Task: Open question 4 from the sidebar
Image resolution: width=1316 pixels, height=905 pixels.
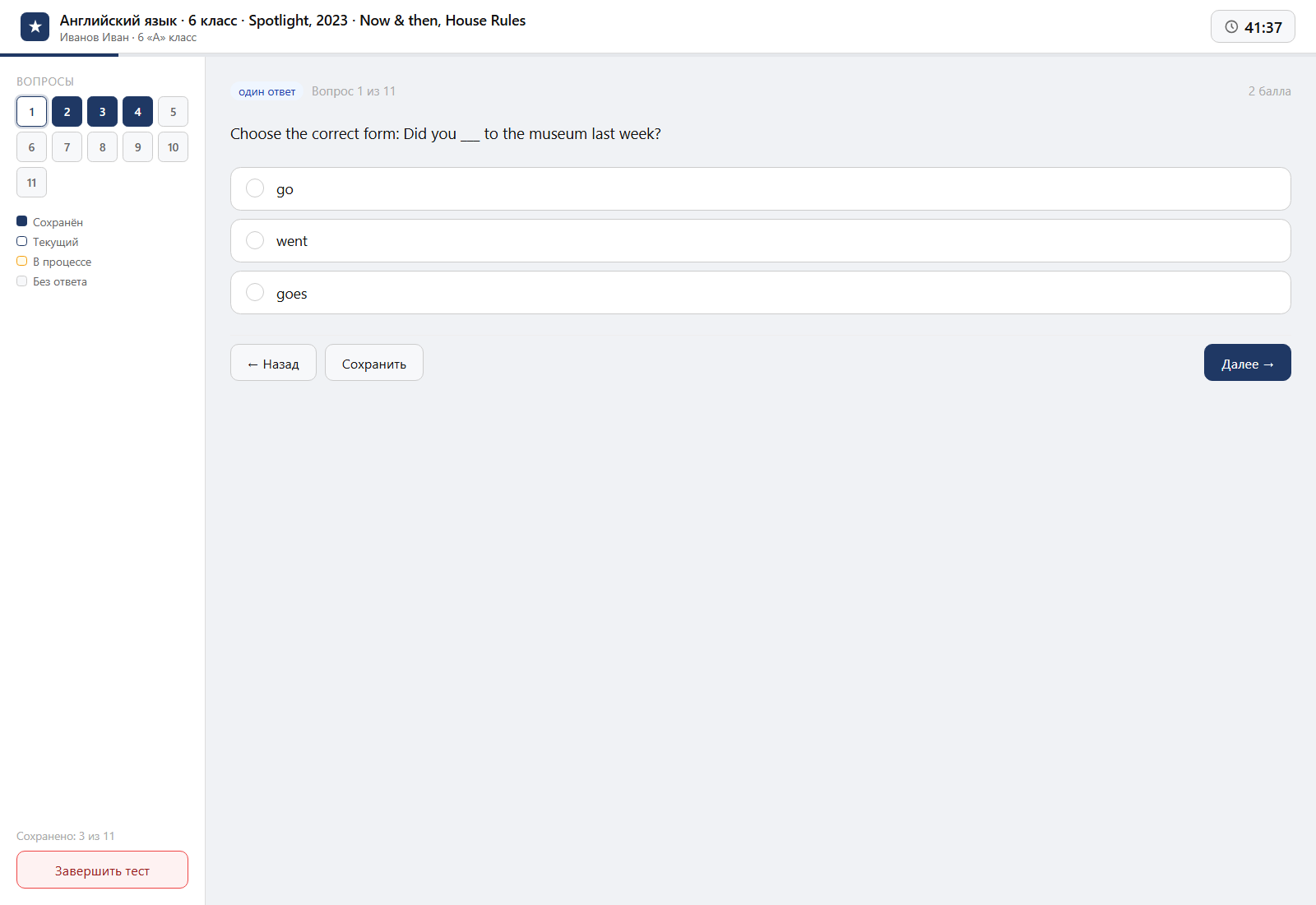Action: tap(137, 112)
